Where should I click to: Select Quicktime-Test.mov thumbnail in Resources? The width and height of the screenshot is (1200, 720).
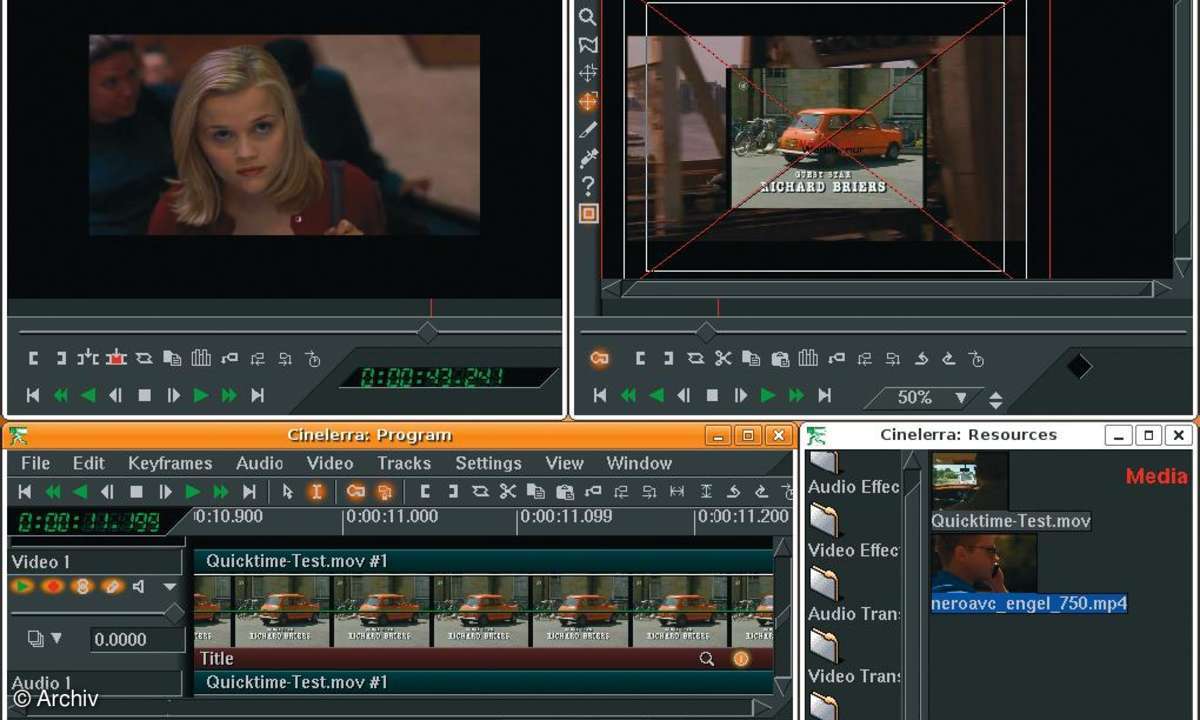pos(970,481)
